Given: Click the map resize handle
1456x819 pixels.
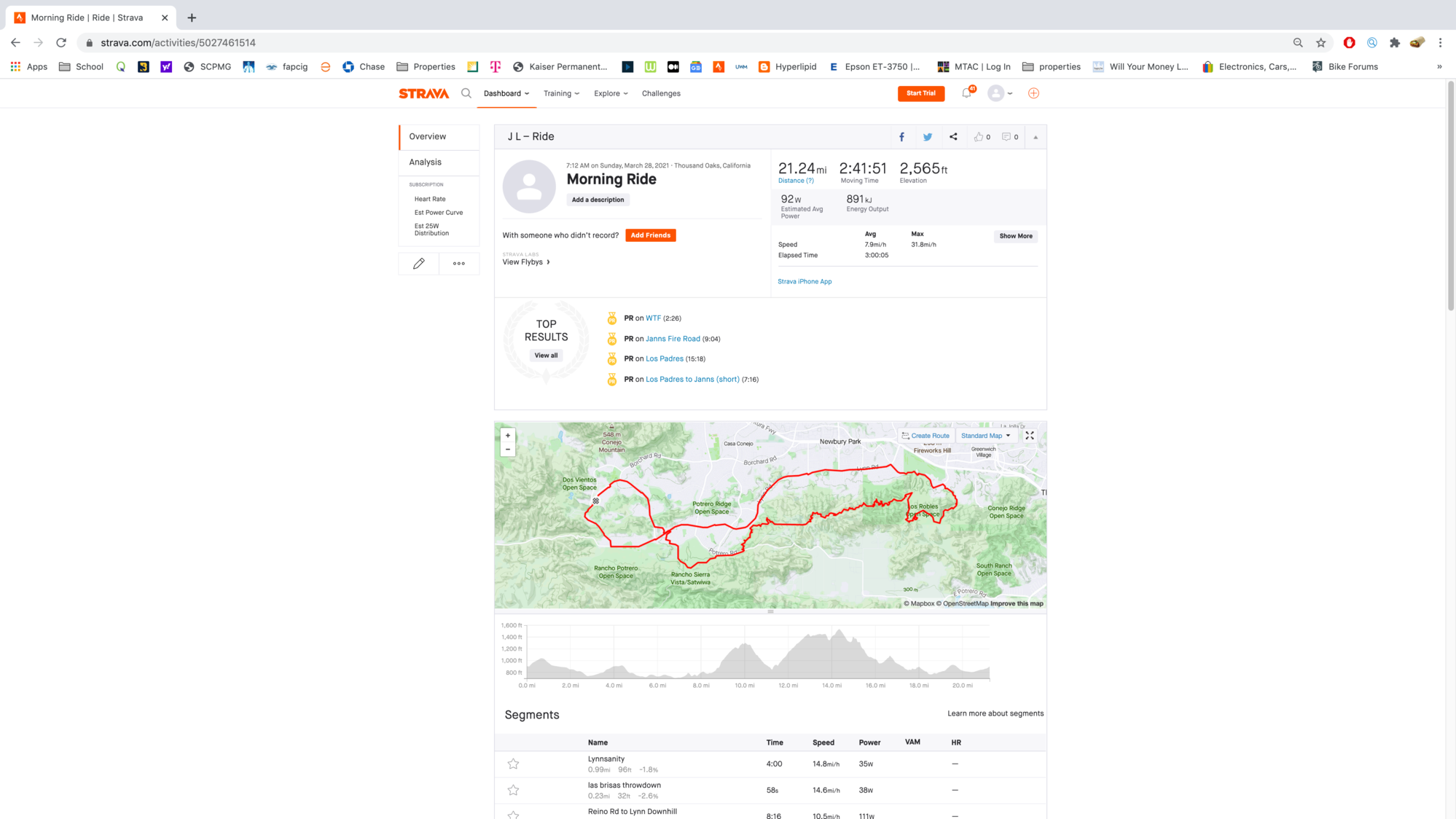Looking at the screenshot, I should pyautogui.click(x=770, y=612).
